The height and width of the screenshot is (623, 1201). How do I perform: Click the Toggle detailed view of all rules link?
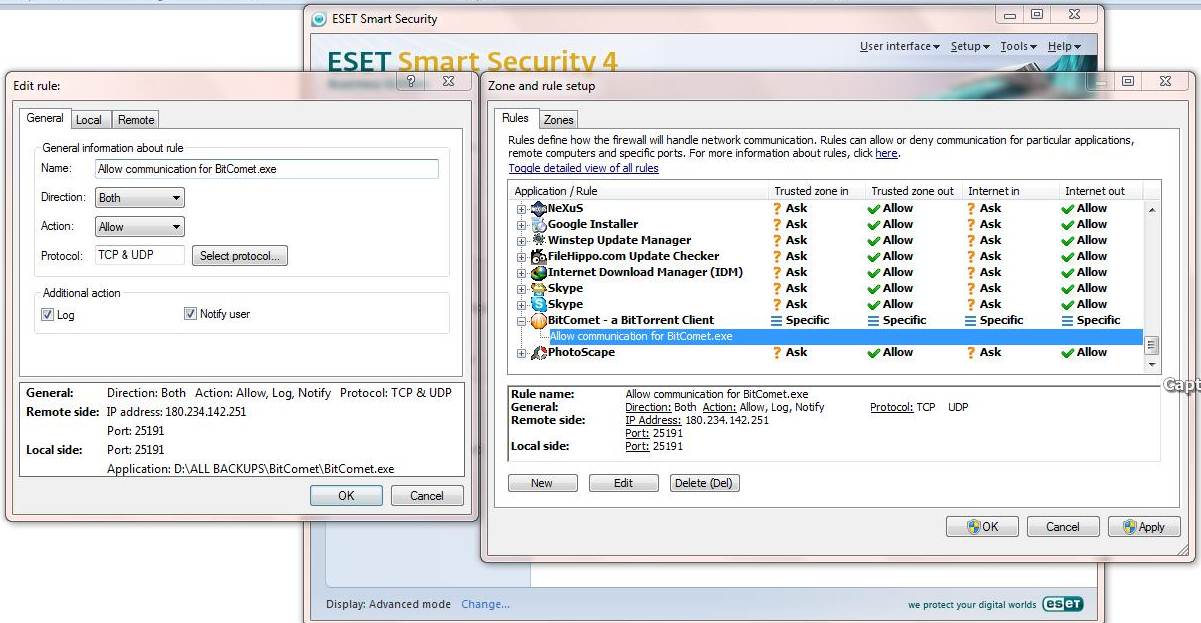tap(583, 168)
